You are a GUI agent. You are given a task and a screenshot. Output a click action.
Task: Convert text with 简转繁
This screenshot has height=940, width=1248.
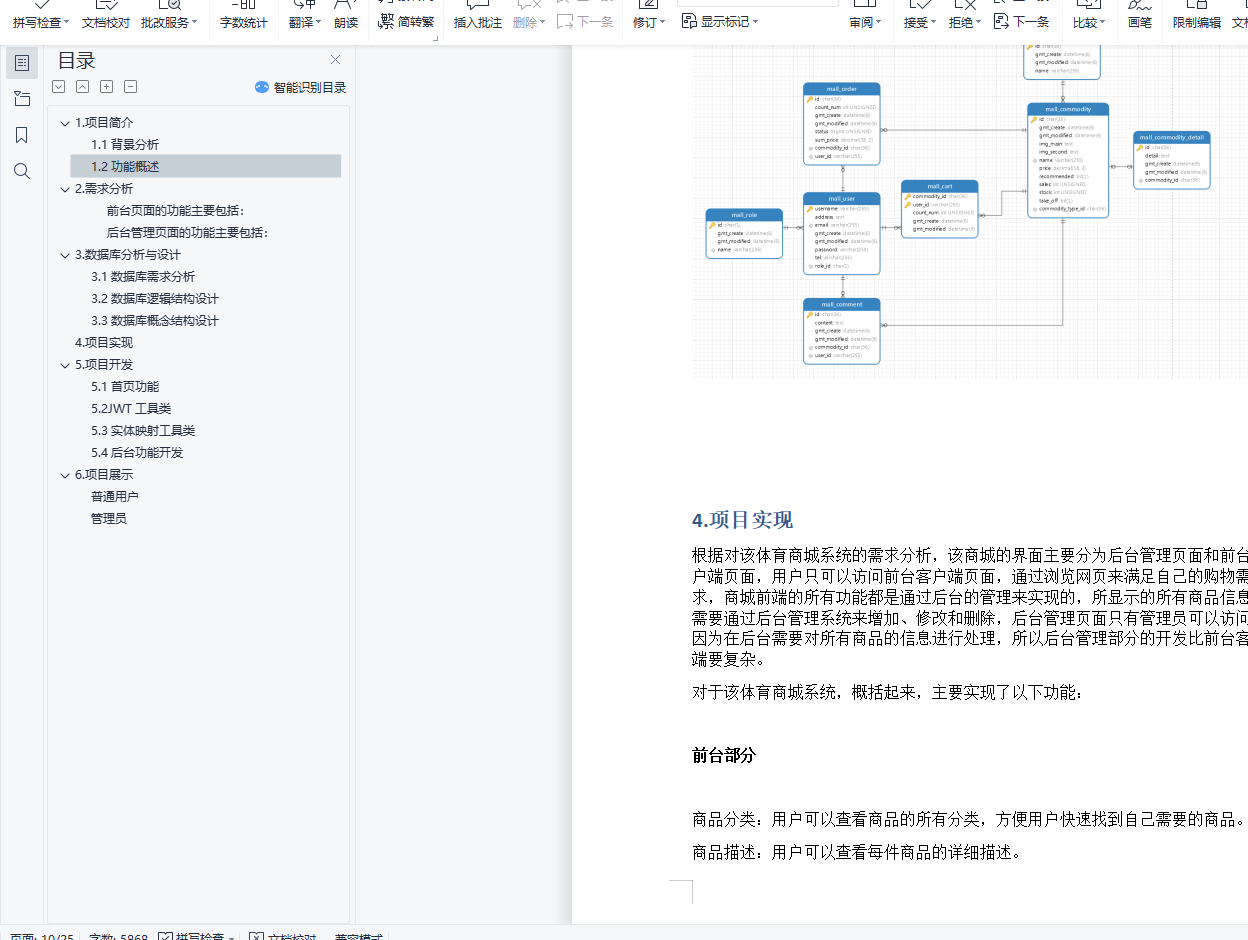pos(406,21)
